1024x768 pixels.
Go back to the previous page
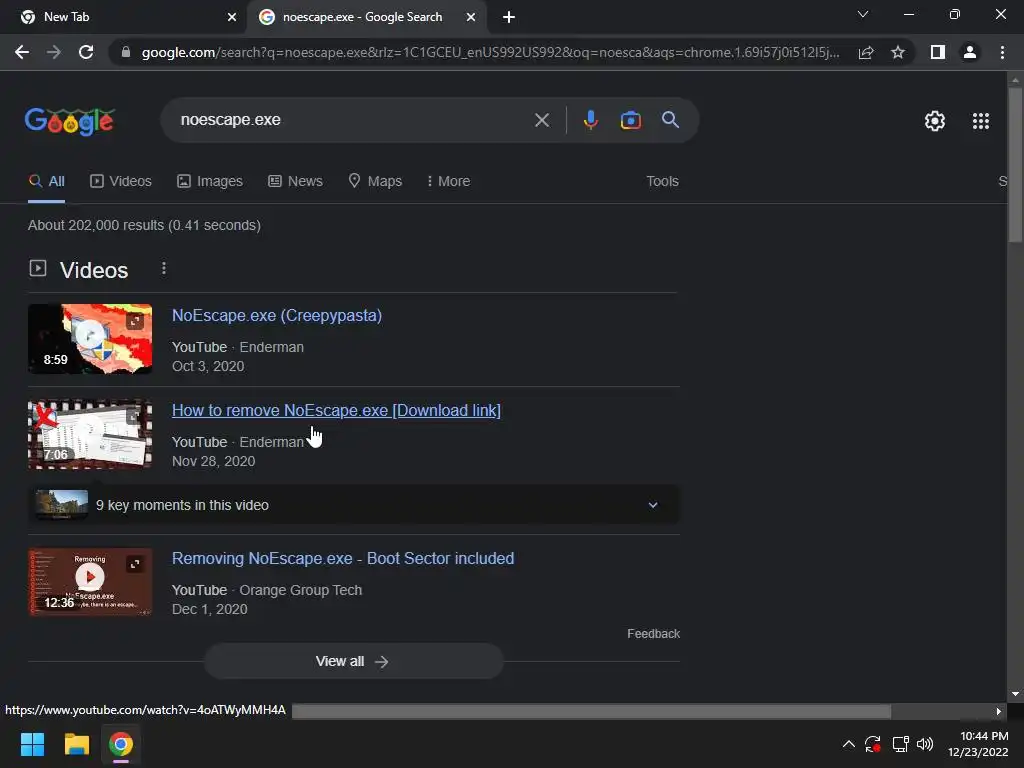(22, 52)
